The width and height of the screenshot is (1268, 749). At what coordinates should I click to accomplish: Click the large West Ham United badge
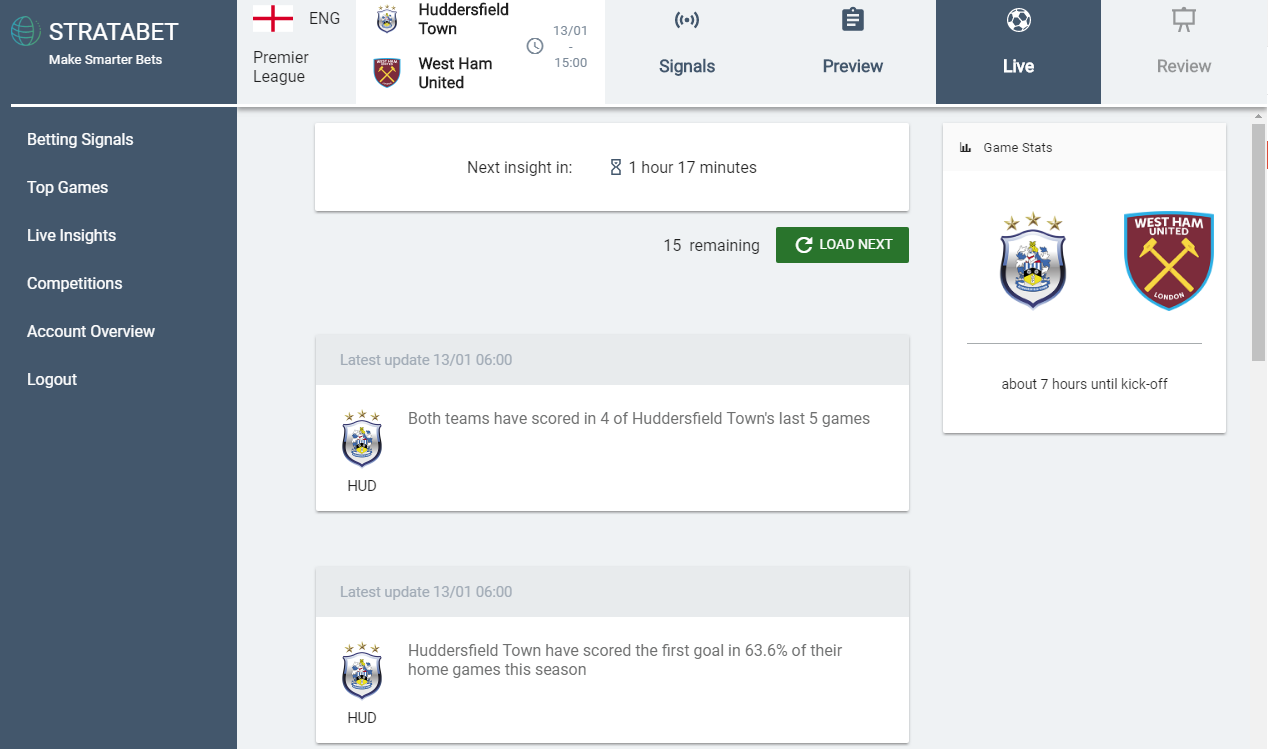1168,261
